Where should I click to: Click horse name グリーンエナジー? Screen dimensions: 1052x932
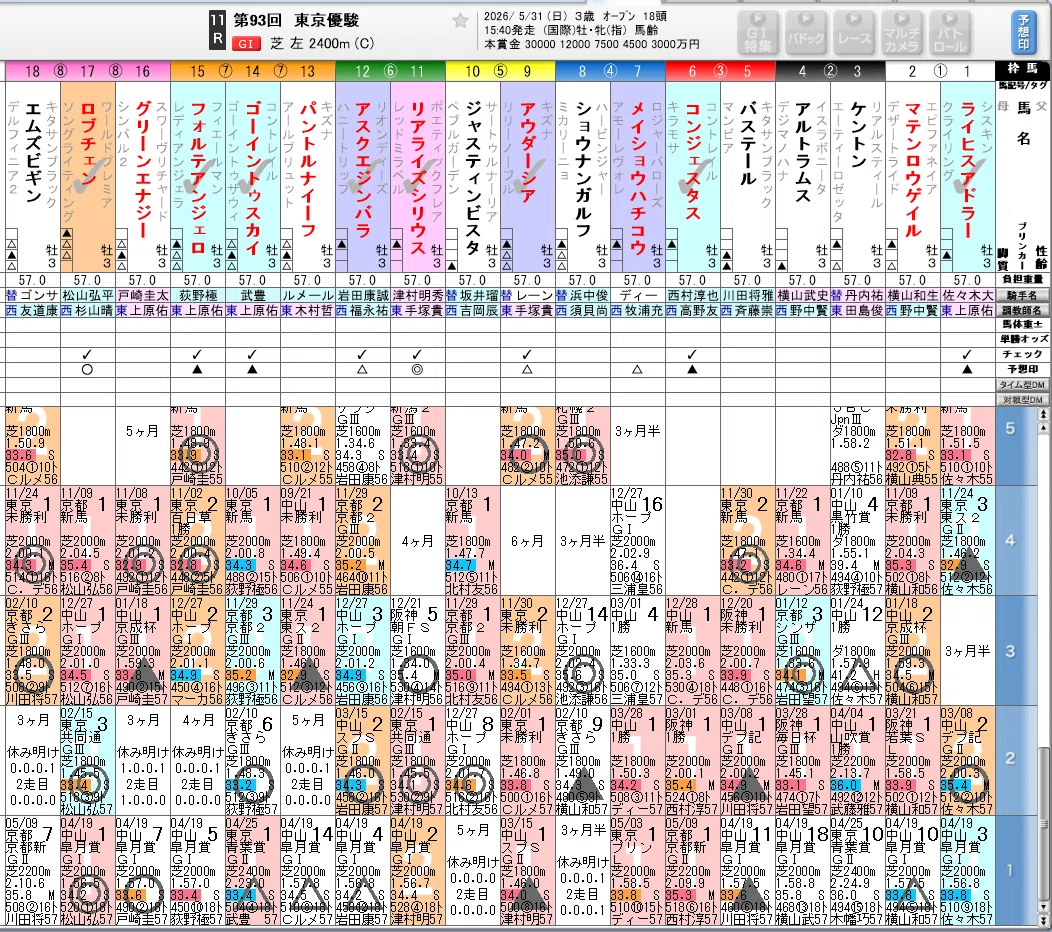click(144, 169)
